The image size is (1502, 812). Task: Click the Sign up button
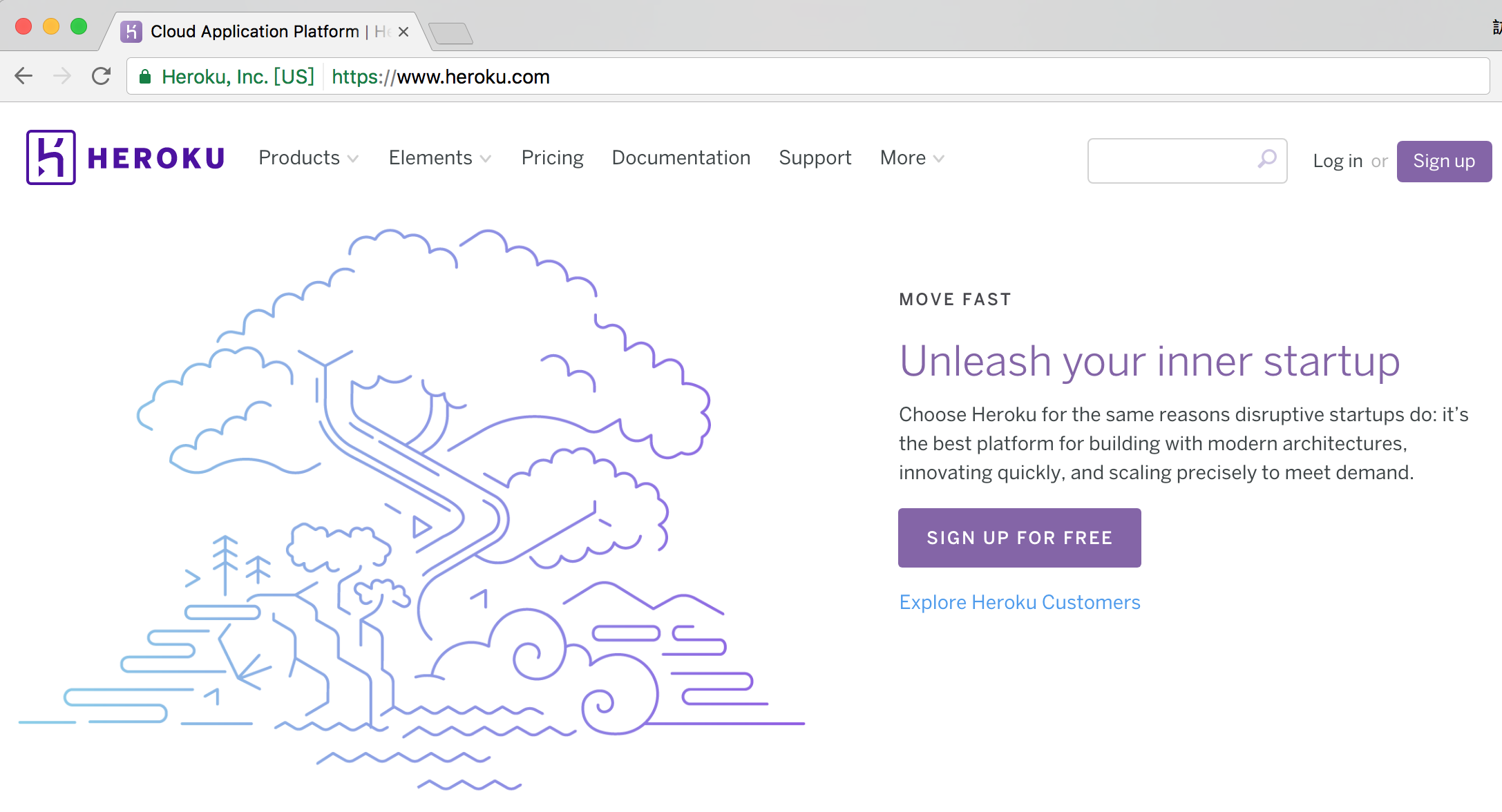tap(1443, 161)
